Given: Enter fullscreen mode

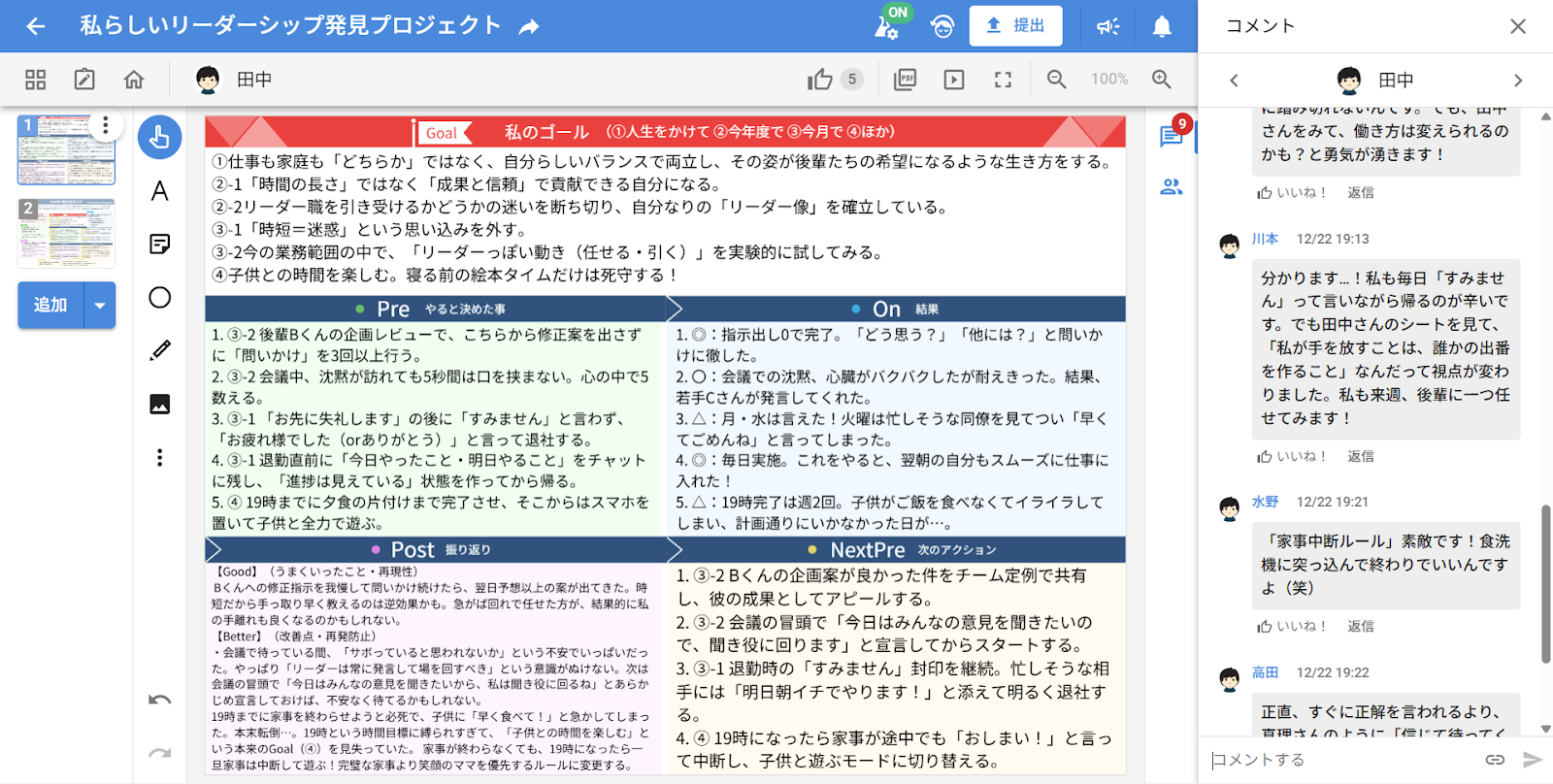Looking at the screenshot, I should (x=1004, y=80).
